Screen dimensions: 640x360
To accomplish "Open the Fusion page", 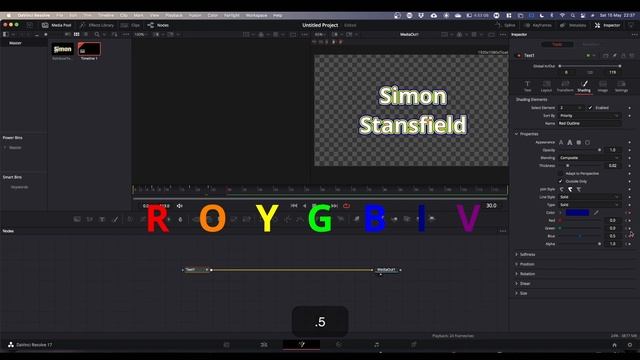I will coord(302,344).
